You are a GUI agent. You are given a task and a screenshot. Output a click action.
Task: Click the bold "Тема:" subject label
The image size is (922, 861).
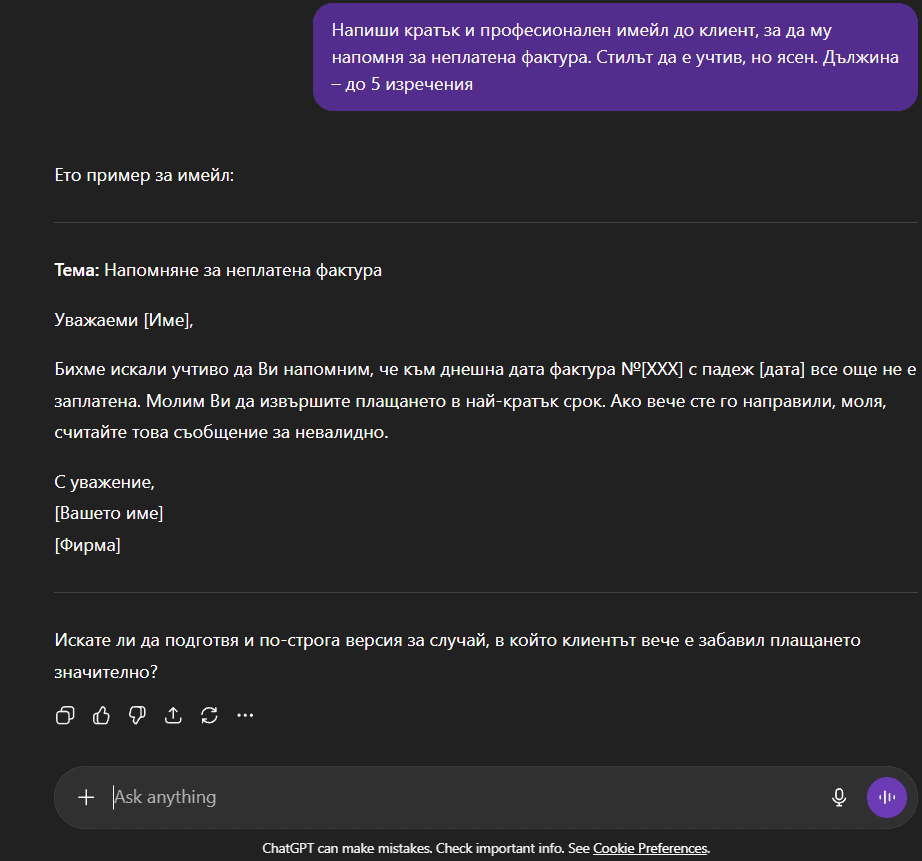[x=77, y=270]
